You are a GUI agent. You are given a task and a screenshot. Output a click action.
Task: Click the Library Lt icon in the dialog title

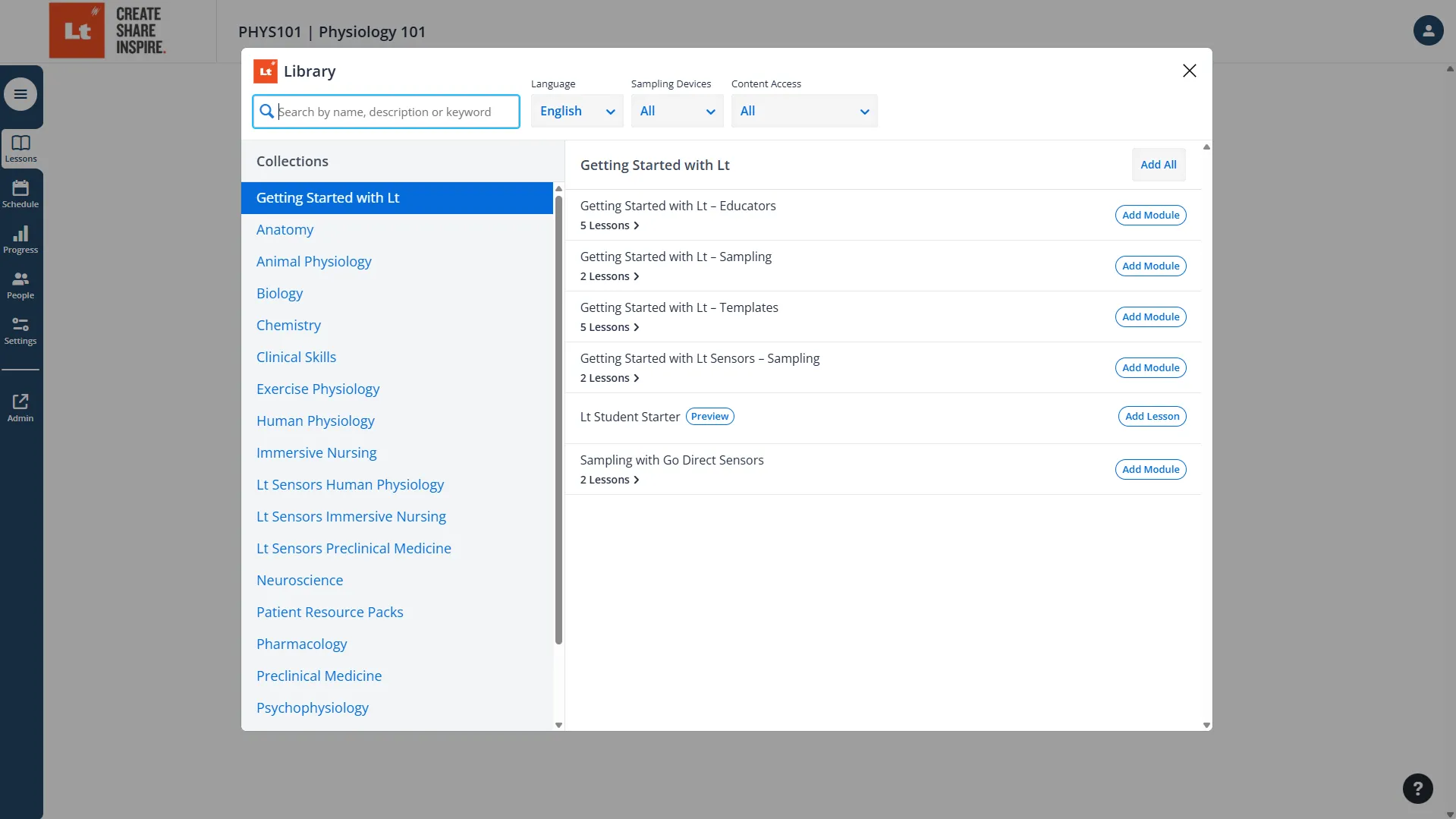coord(265,71)
